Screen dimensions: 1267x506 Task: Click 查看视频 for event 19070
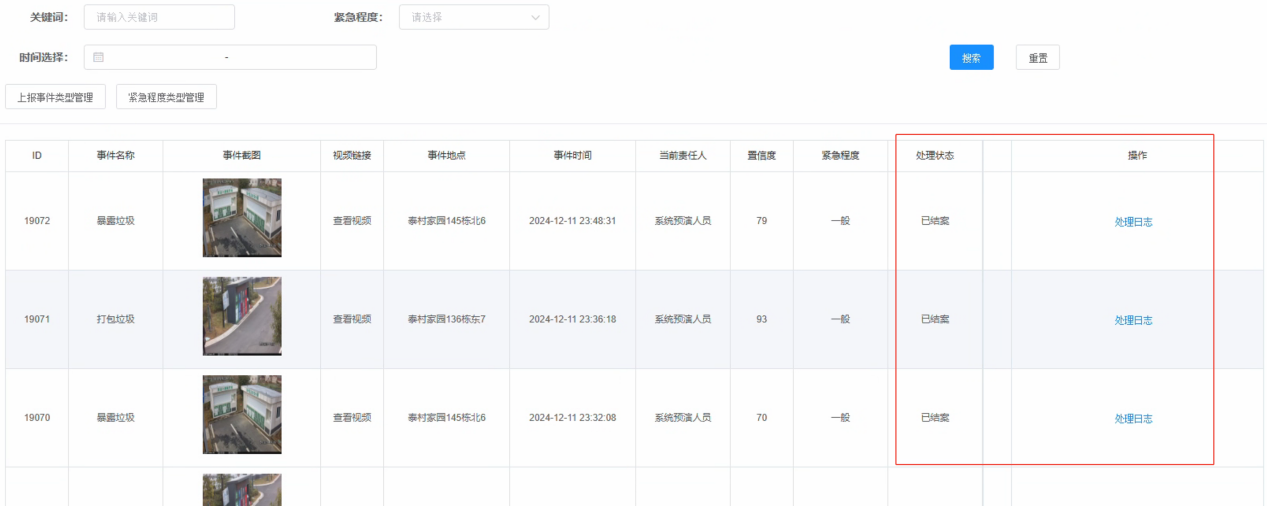352,418
